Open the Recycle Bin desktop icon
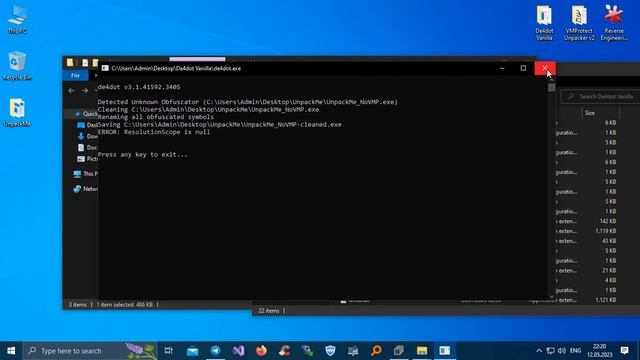This screenshot has width=640, height=360. point(17,66)
